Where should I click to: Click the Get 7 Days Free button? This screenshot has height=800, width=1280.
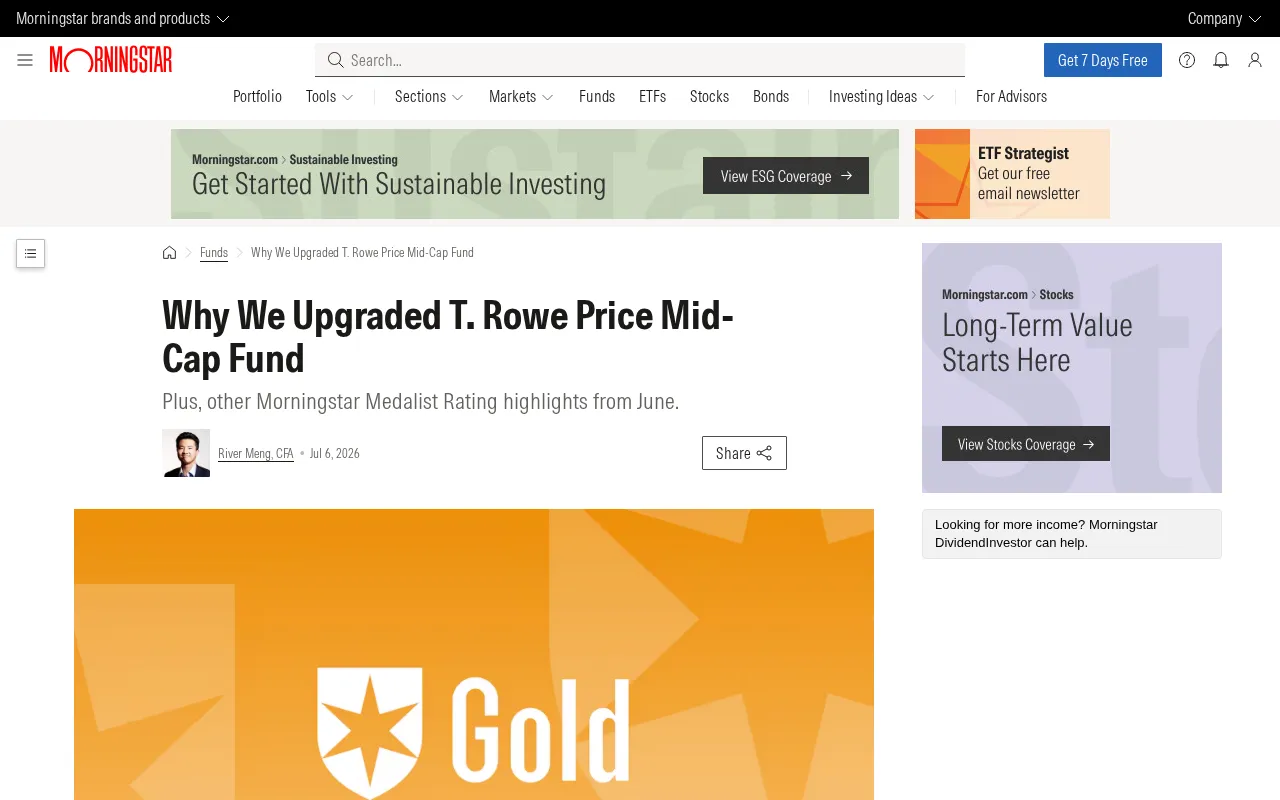pyautogui.click(x=1103, y=60)
